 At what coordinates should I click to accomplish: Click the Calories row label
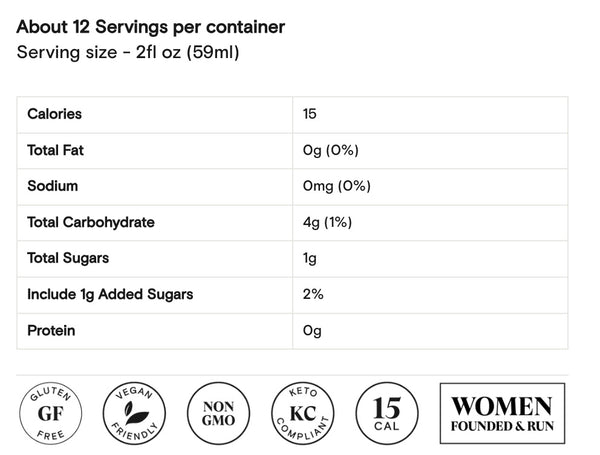click(x=55, y=114)
